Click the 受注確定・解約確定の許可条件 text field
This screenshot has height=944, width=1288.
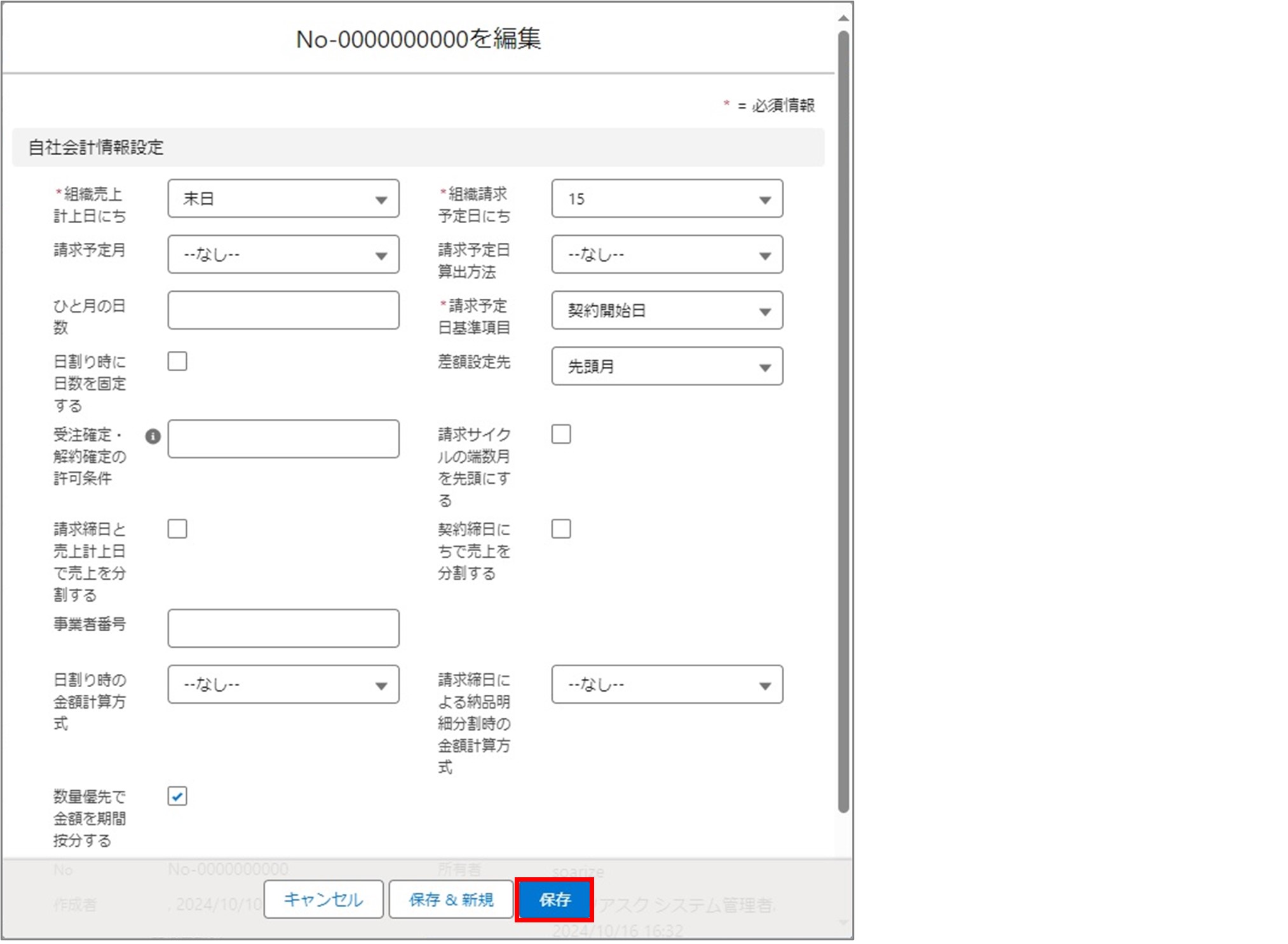(283, 439)
